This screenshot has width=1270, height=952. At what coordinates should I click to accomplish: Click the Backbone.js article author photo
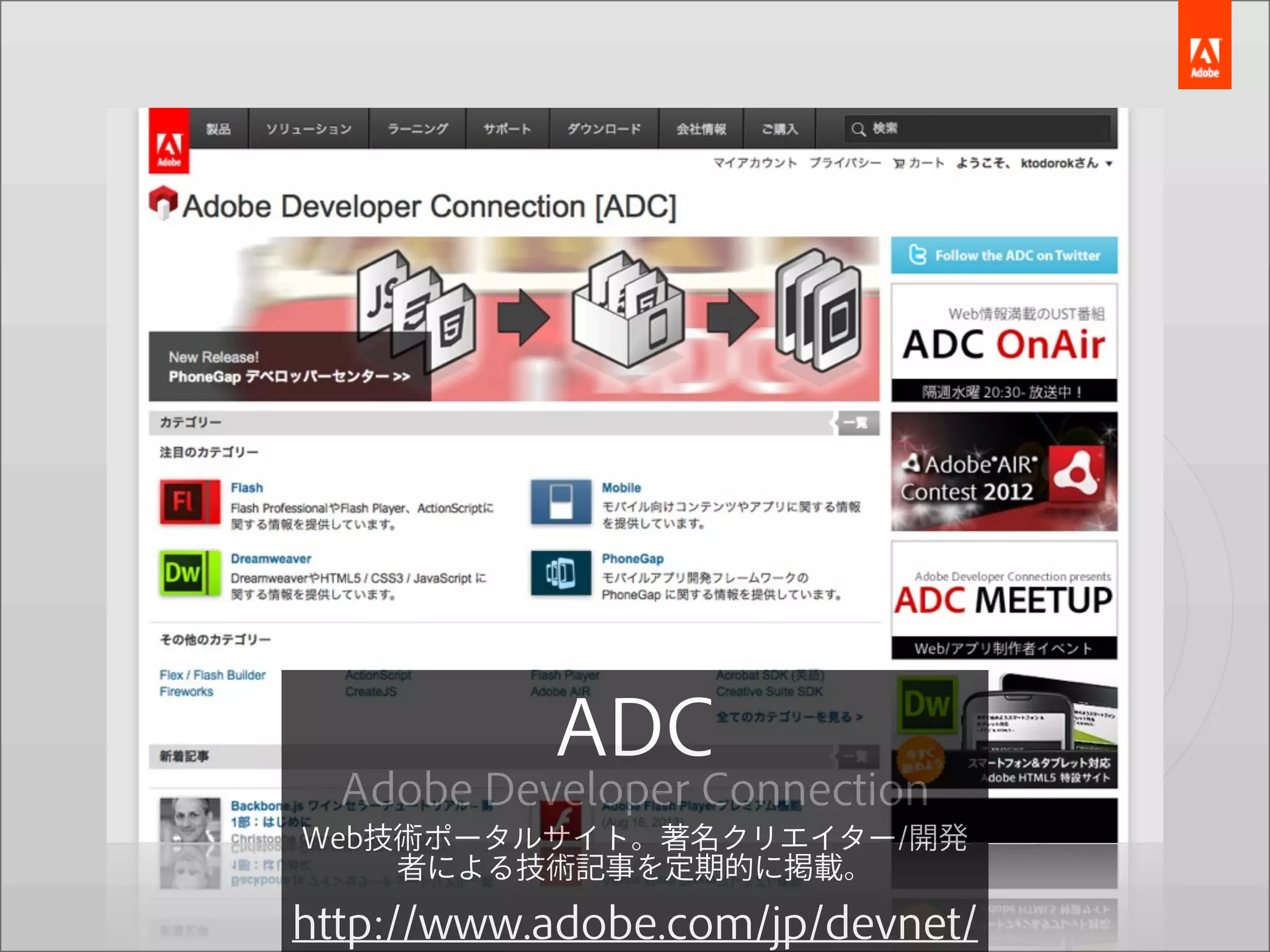point(190,820)
